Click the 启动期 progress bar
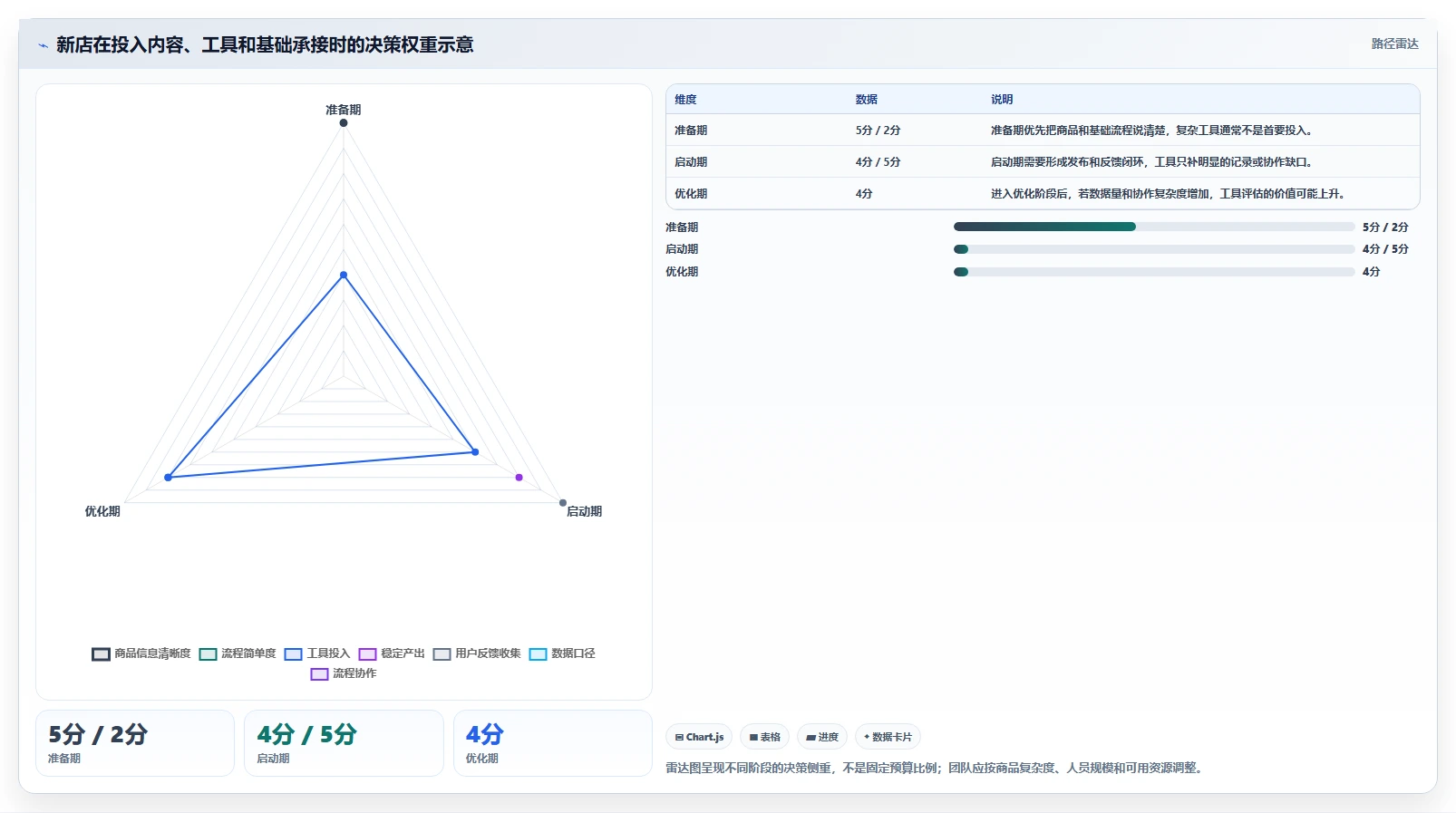Image resolution: width=1456 pixels, height=813 pixels. (x=1154, y=249)
